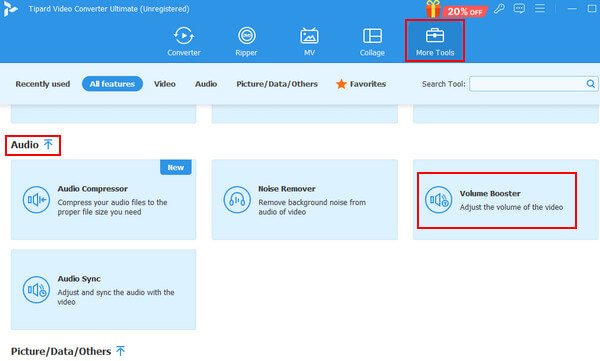Open the 20% OFF gift promotion
The width and height of the screenshot is (600, 361).
pyautogui.click(x=456, y=9)
